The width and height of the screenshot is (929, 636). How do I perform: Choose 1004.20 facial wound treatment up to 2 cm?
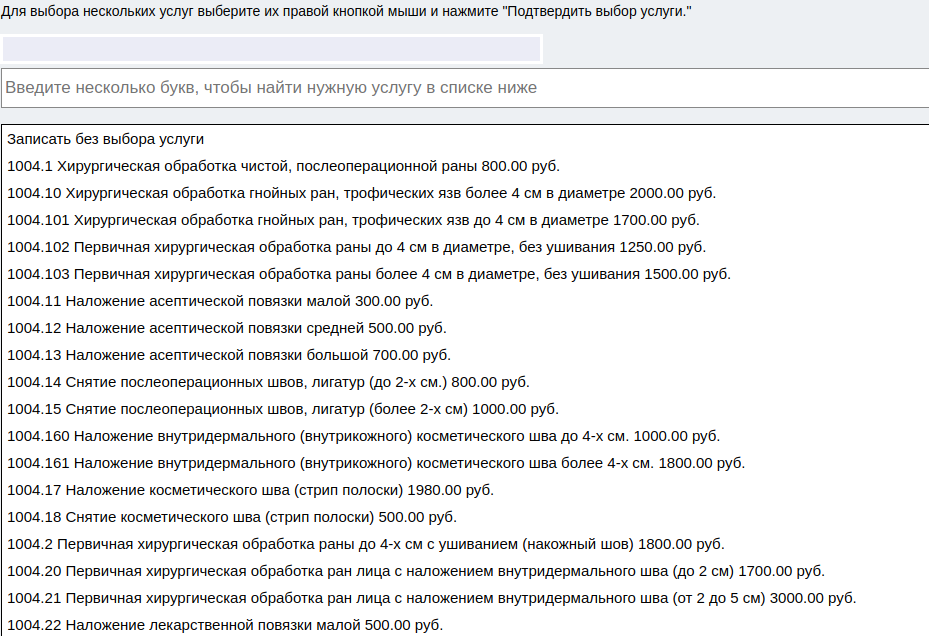tap(415, 571)
